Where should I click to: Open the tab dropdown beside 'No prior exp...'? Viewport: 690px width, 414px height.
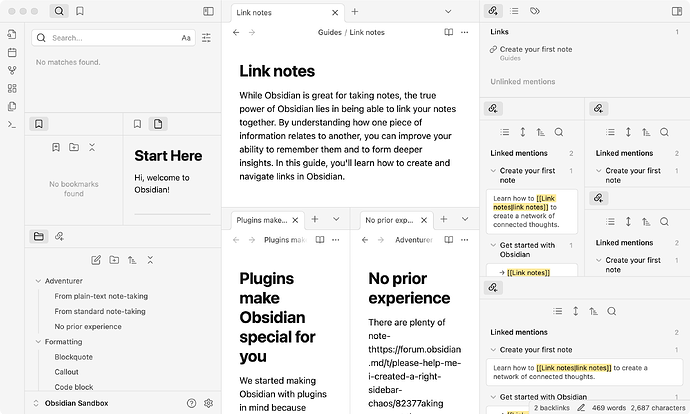pyautogui.click(x=465, y=219)
